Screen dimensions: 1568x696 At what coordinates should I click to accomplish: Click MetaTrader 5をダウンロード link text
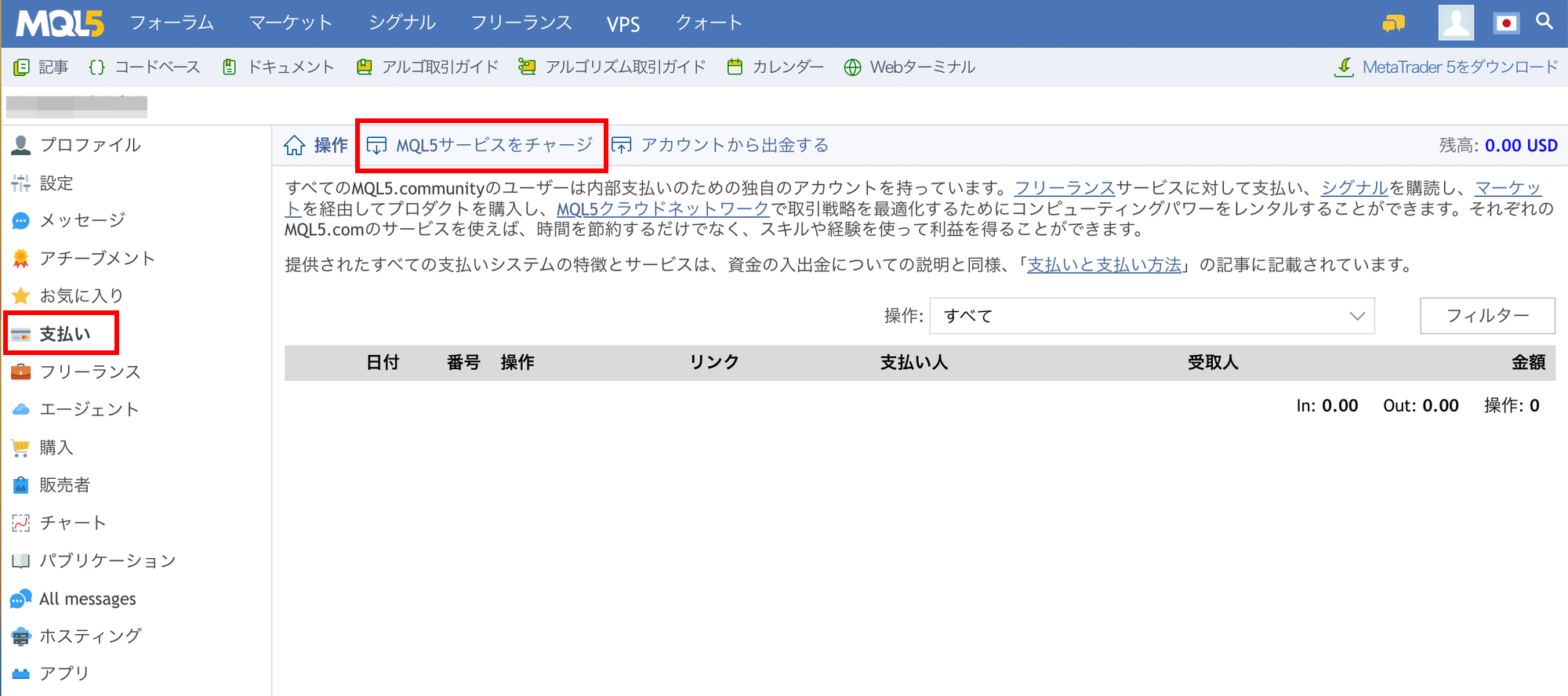[x=1460, y=67]
